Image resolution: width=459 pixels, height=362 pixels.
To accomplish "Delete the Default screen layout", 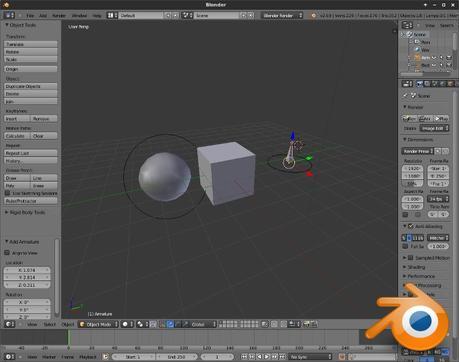I will pyautogui.click(x=175, y=15).
